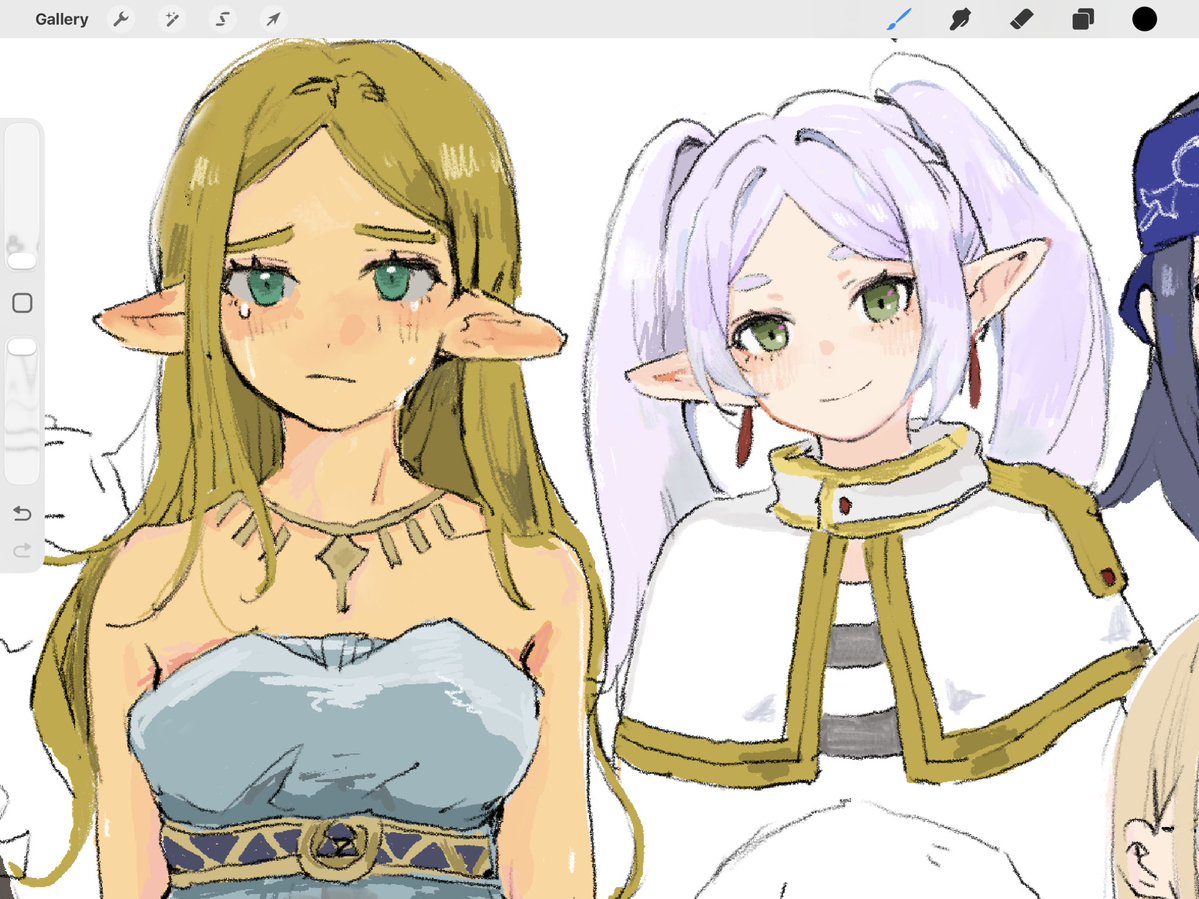The height and width of the screenshot is (899, 1199).
Task: Activate the Transform arrow tool
Action: [x=273, y=19]
